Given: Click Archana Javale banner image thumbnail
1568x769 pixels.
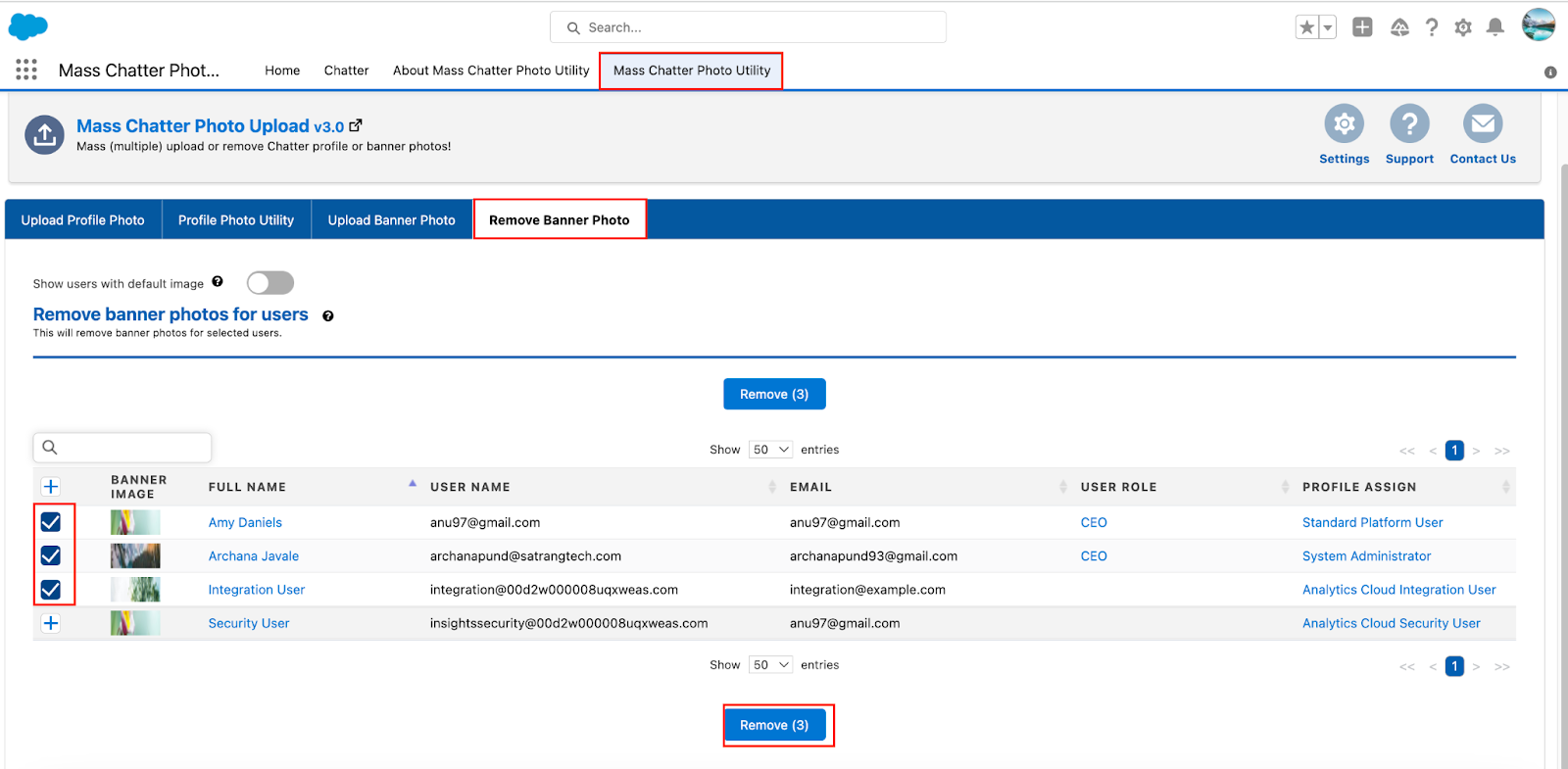Looking at the screenshot, I should point(135,555).
